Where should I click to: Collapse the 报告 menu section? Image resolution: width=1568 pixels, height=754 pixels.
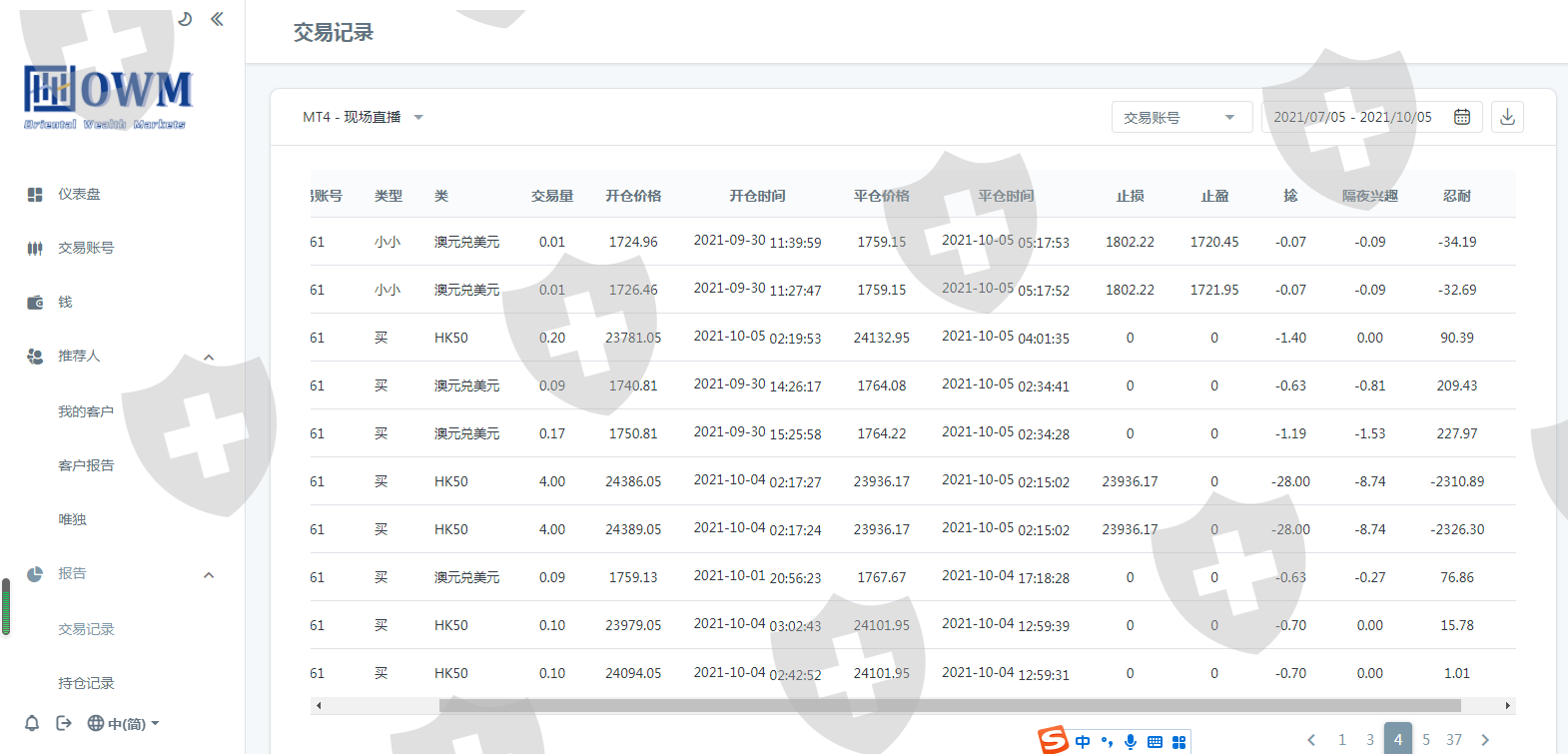209,574
